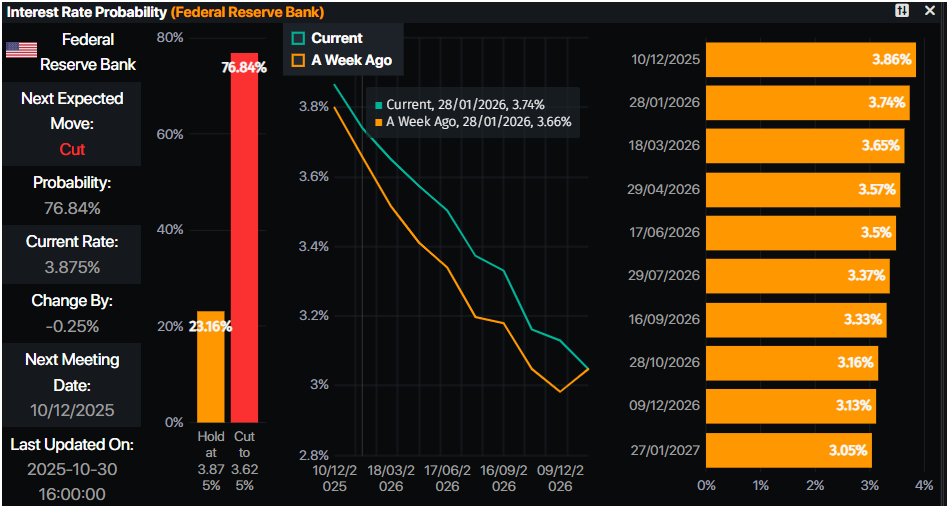Click the Next Meeting Date value 10/12/2025
Screen dimensions: 949x508
tap(73, 410)
